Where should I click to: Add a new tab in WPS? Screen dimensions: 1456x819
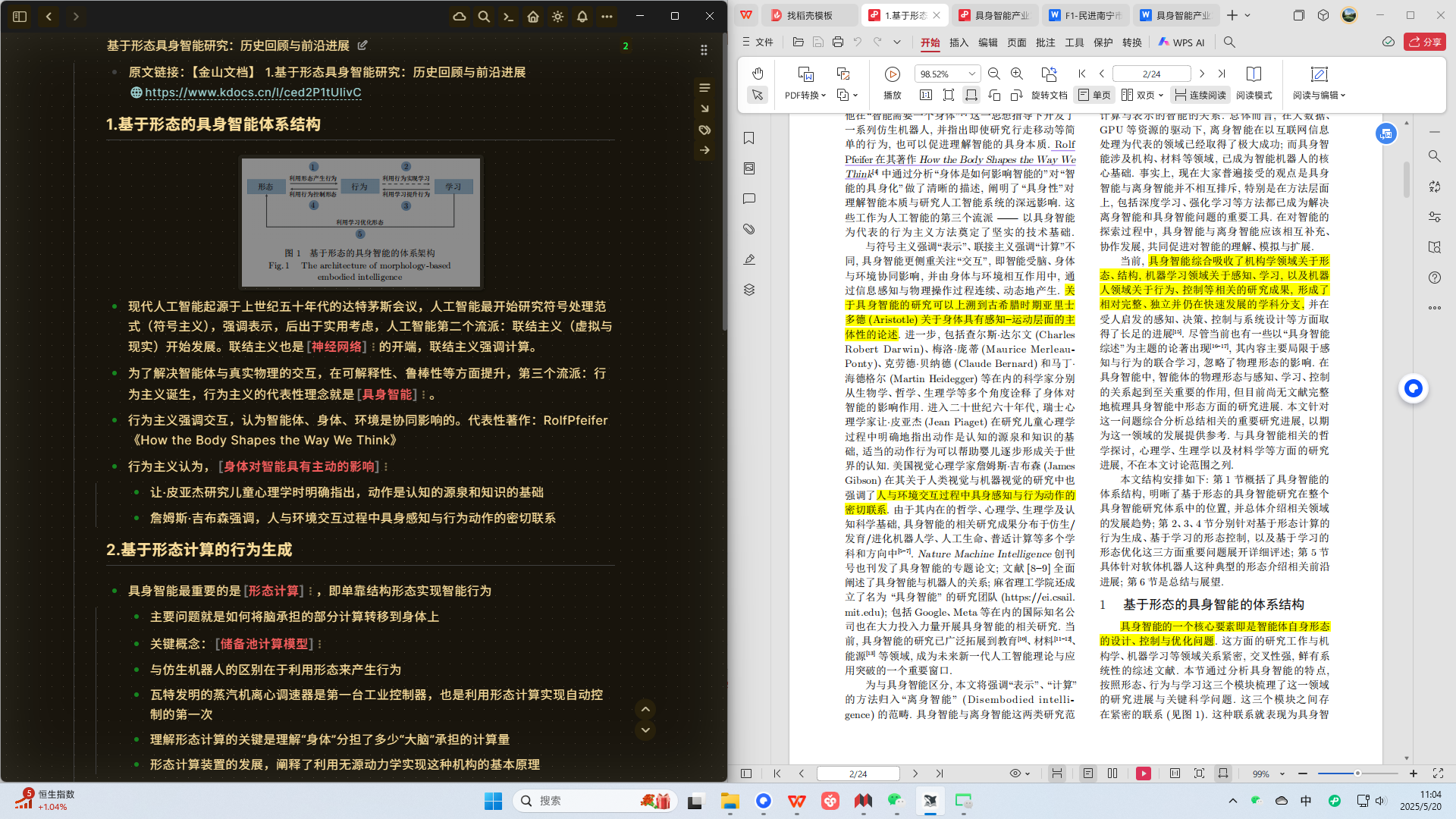(x=1232, y=15)
